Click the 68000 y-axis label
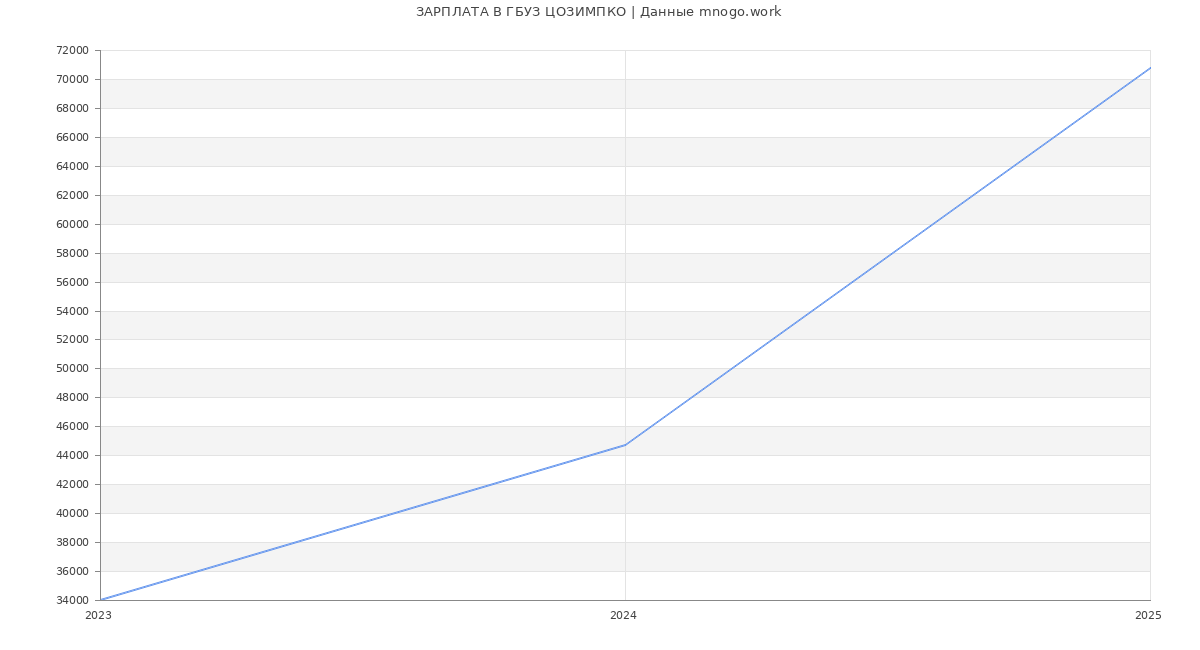The image size is (1200, 650). pos(73,109)
